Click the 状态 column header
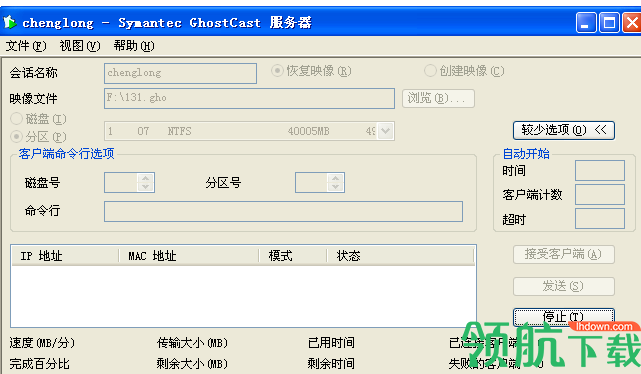 click(x=400, y=256)
